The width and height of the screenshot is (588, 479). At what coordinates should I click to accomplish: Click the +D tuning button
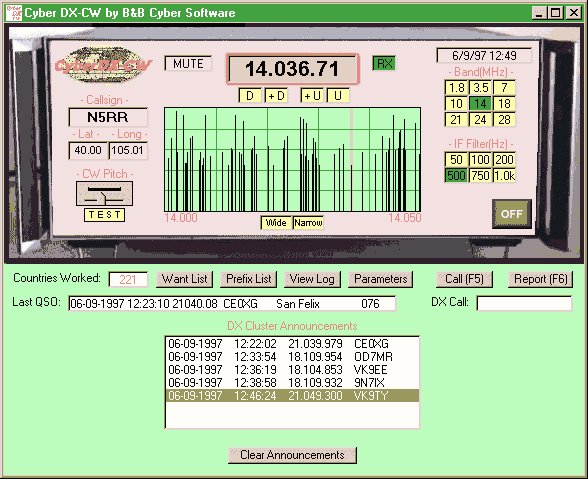tap(276, 95)
